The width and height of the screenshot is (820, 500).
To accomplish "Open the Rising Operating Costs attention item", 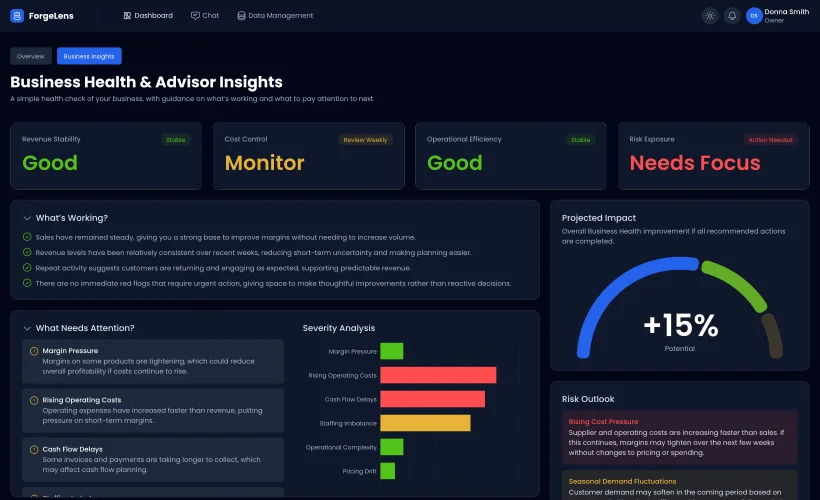I will pyautogui.click(x=153, y=411).
